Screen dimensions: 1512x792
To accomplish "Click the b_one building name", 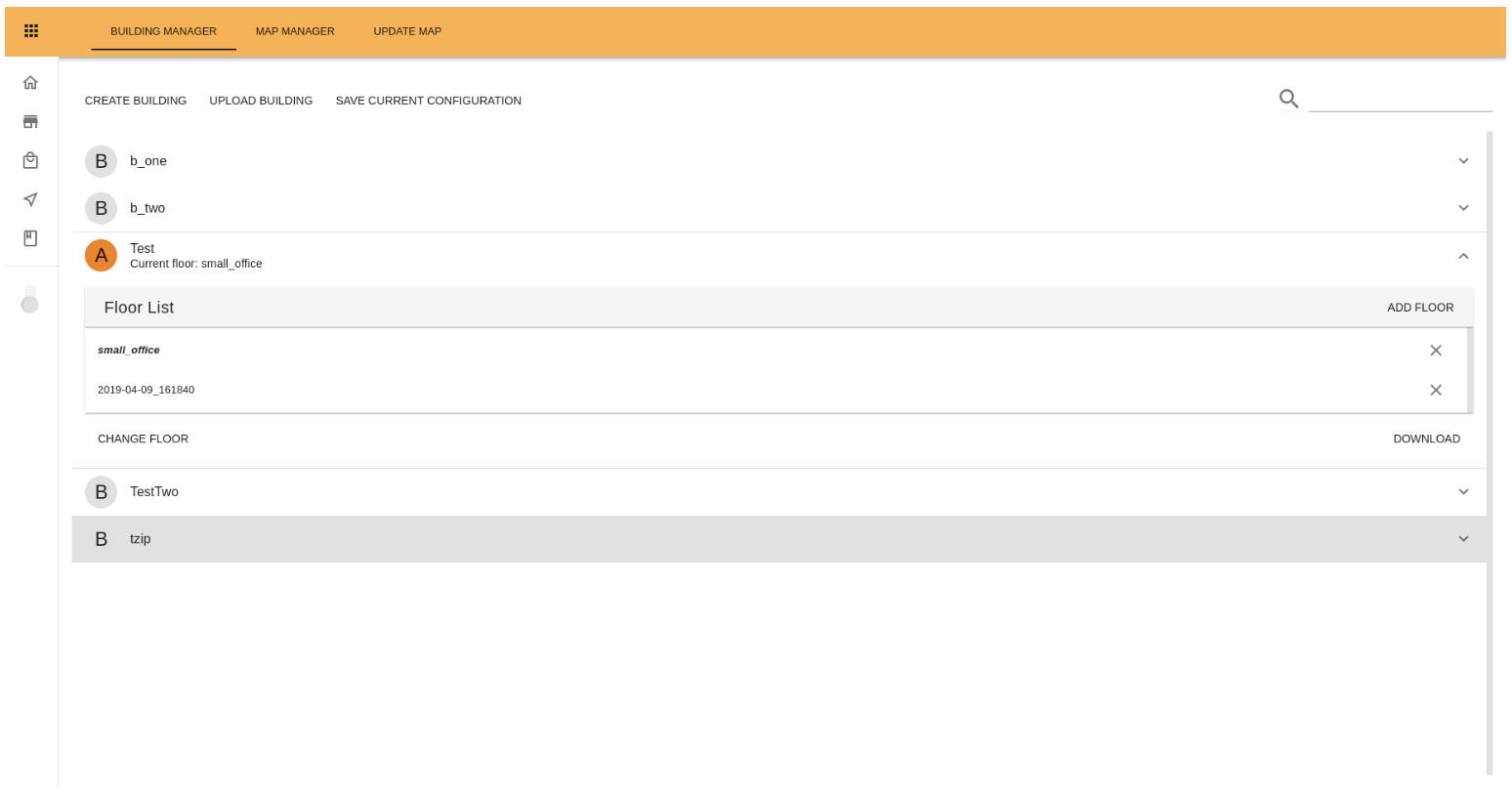I will pyautogui.click(x=148, y=161).
